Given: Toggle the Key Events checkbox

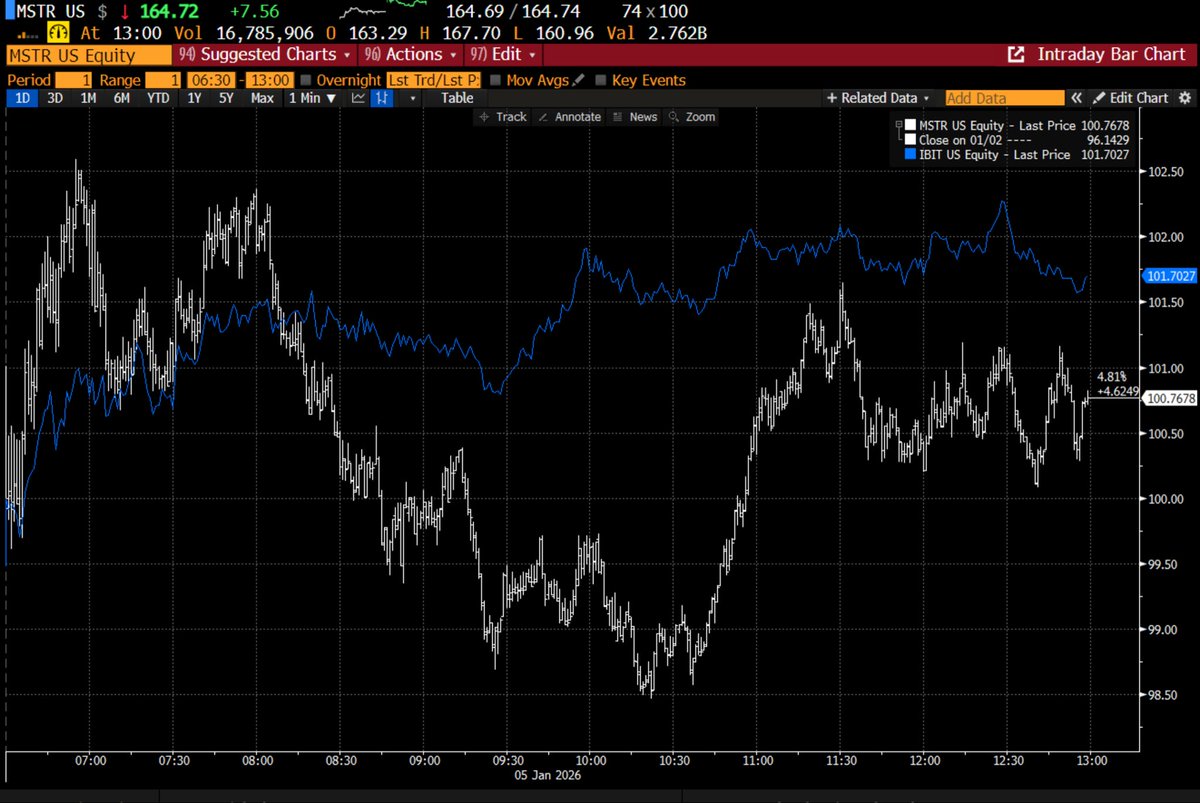Looking at the screenshot, I should tap(601, 80).
